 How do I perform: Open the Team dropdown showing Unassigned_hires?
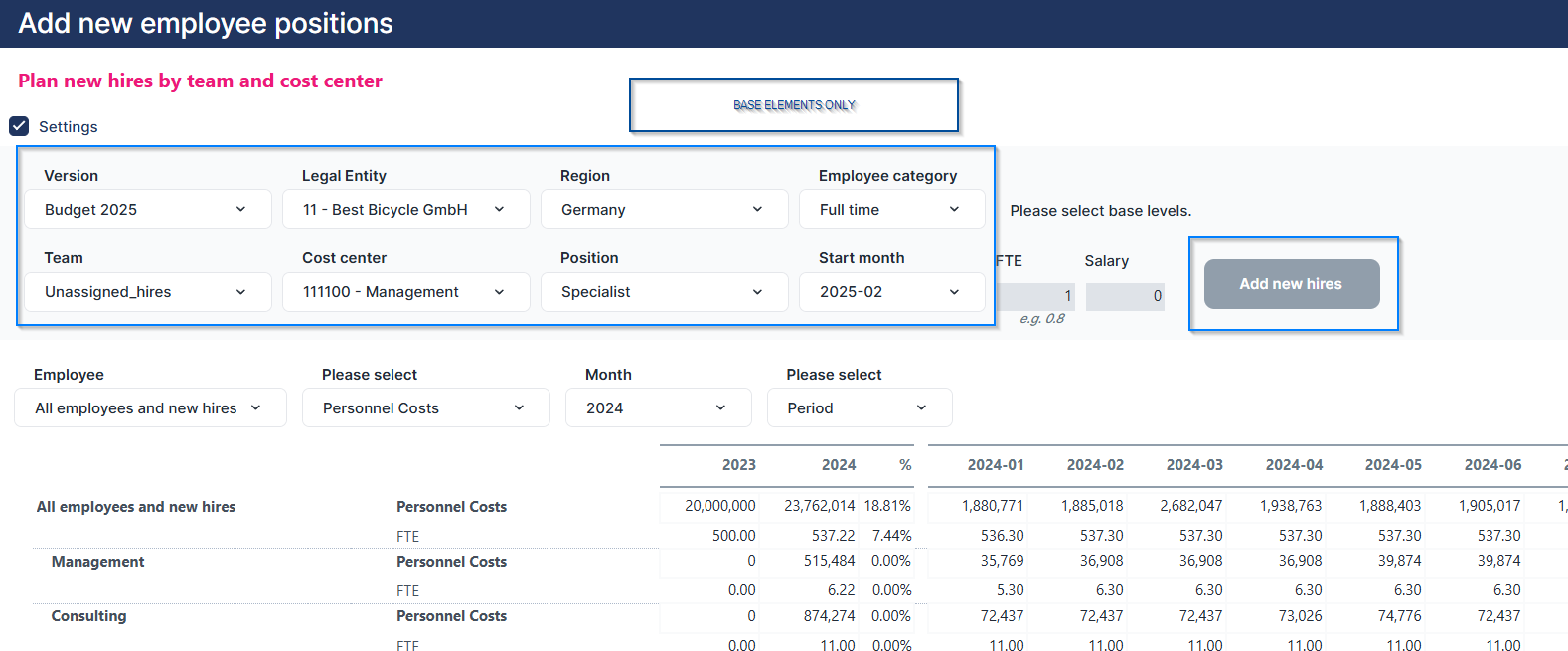click(147, 292)
